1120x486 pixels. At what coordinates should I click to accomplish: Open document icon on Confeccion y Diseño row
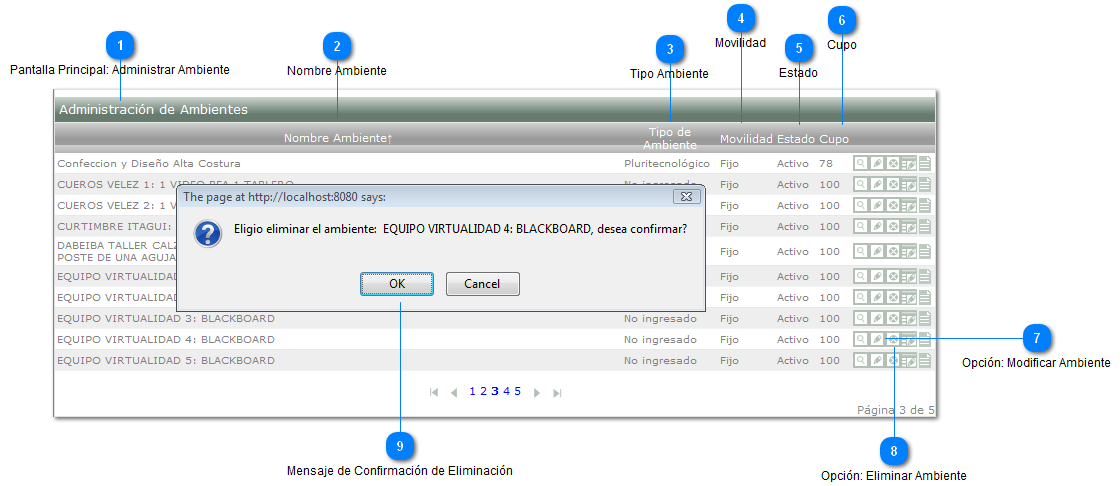[924, 163]
